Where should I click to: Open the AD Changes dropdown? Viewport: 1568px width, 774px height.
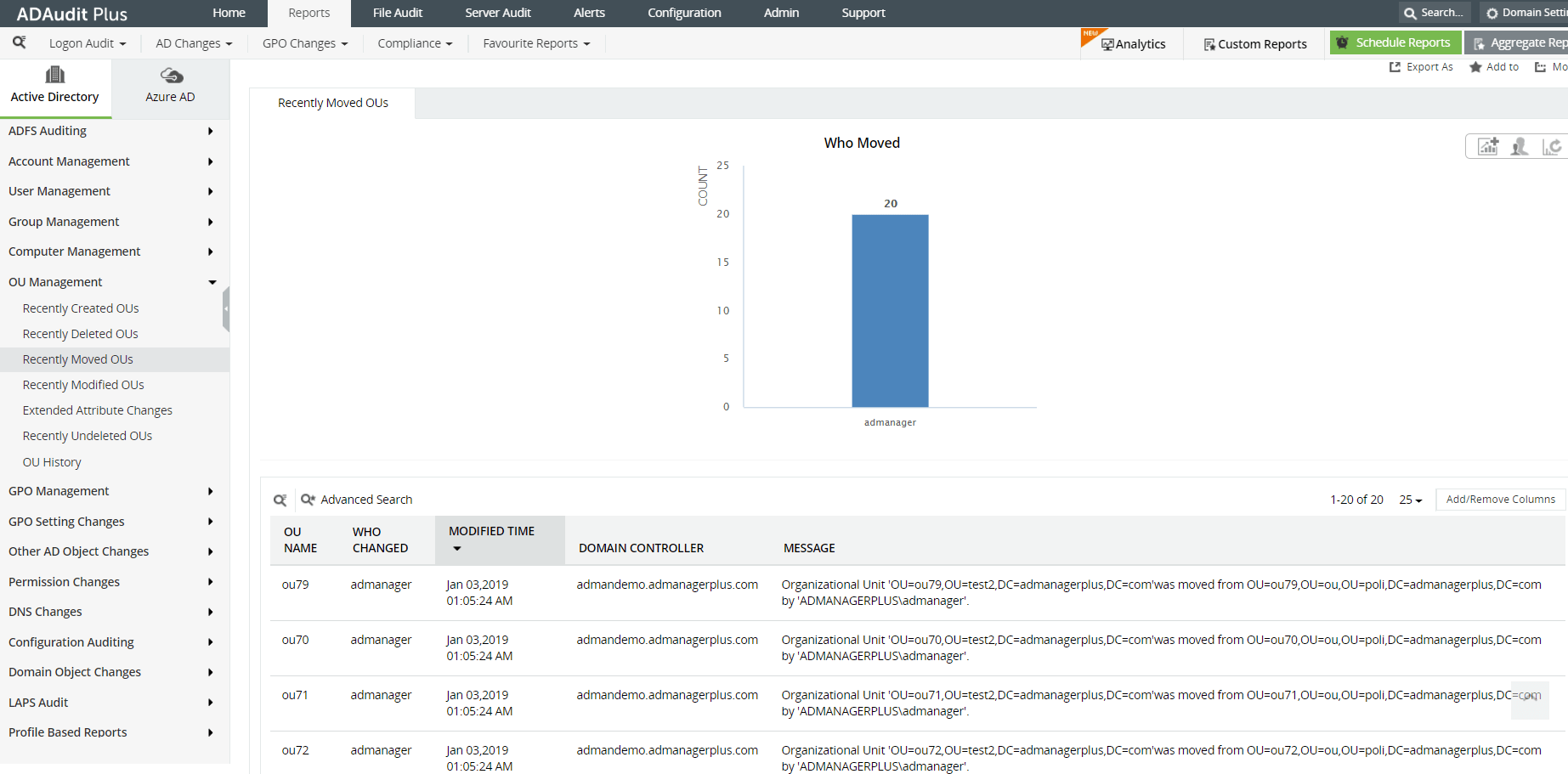coord(194,43)
